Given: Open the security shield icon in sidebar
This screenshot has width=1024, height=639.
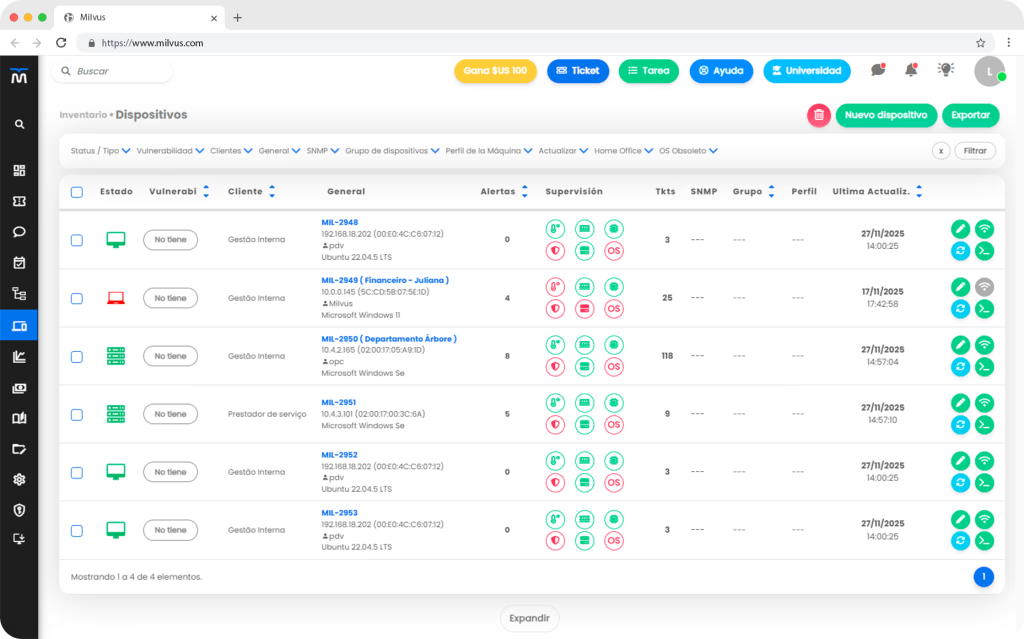Looking at the screenshot, I should click(20, 510).
